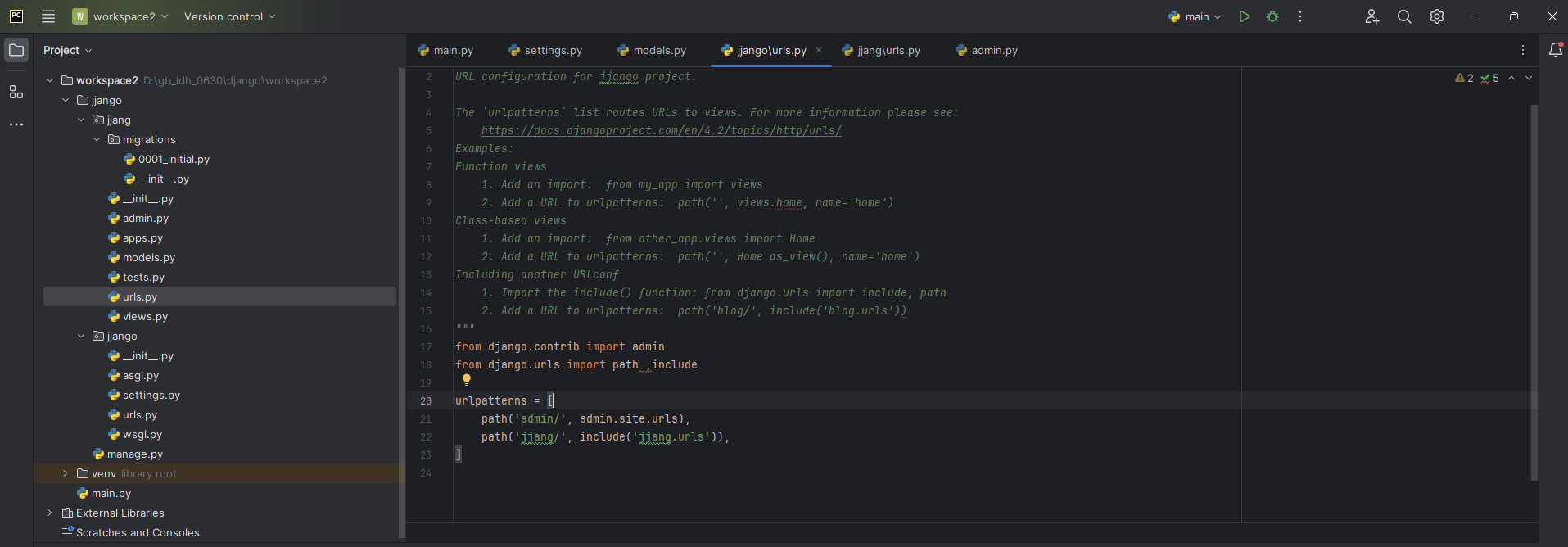Open workspace2 project dropdown
Viewport: 1568px width, 547px height.
coord(120,16)
